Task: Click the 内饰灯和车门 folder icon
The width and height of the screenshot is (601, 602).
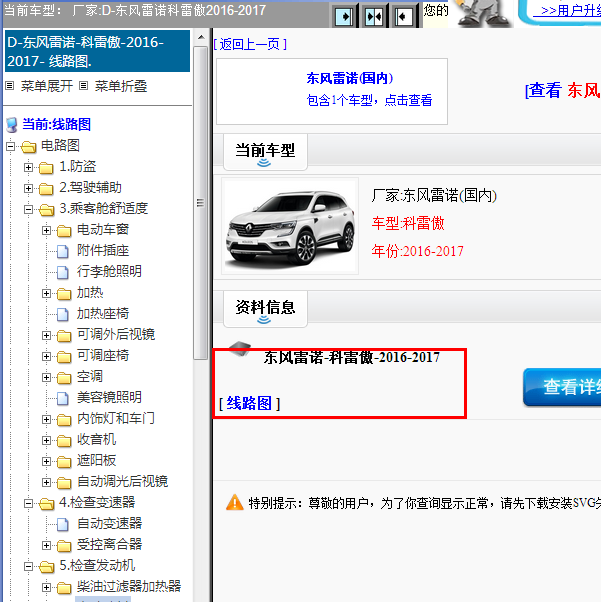Action: tap(64, 420)
